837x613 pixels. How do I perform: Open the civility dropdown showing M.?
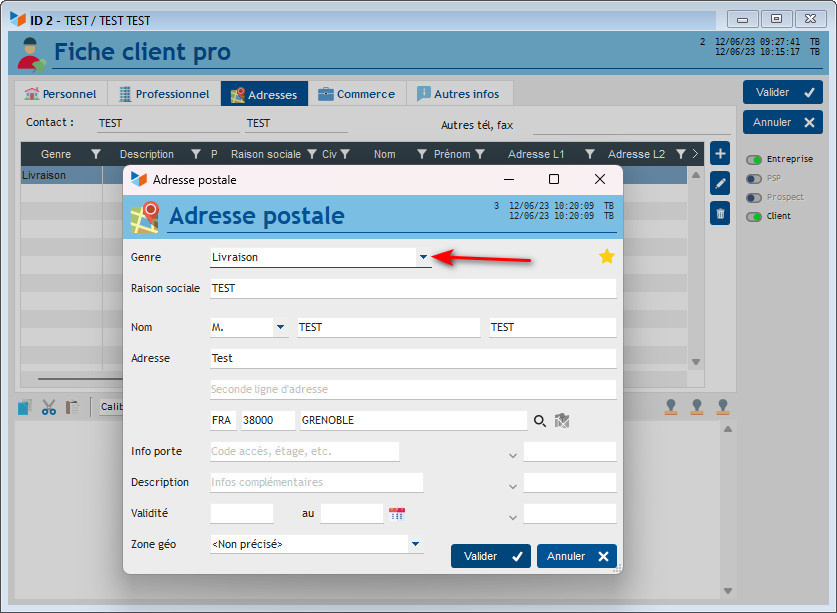click(280, 327)
